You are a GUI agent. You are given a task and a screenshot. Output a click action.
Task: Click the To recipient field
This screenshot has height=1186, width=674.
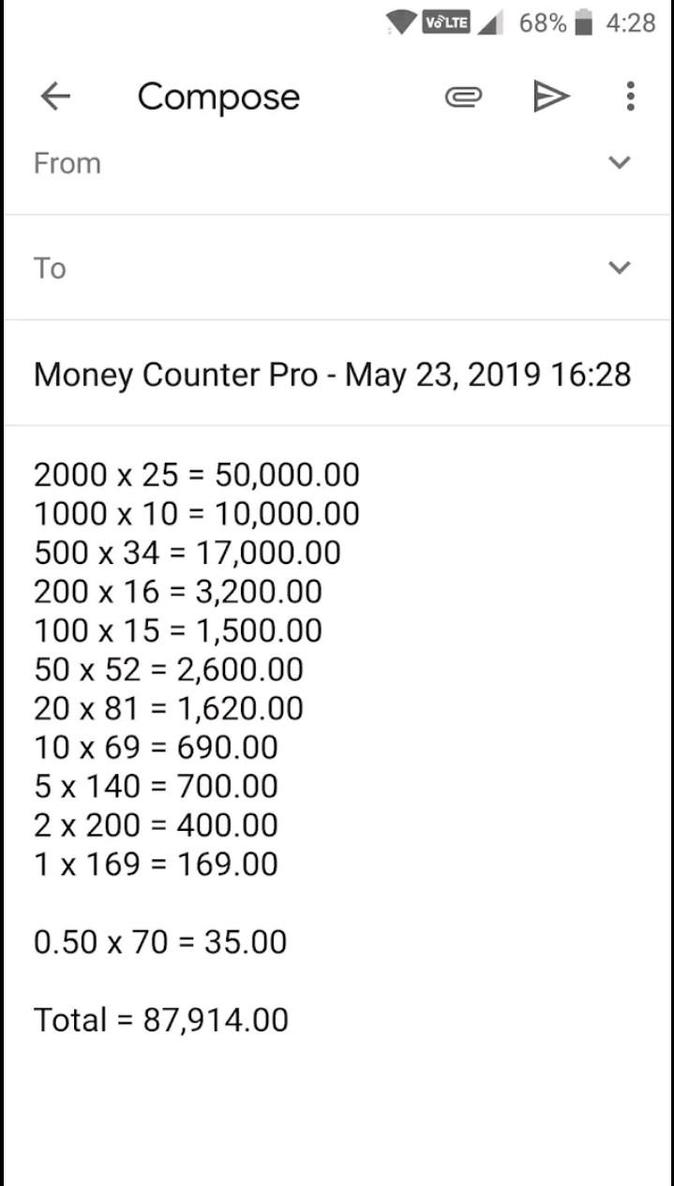tap(300, 268)
